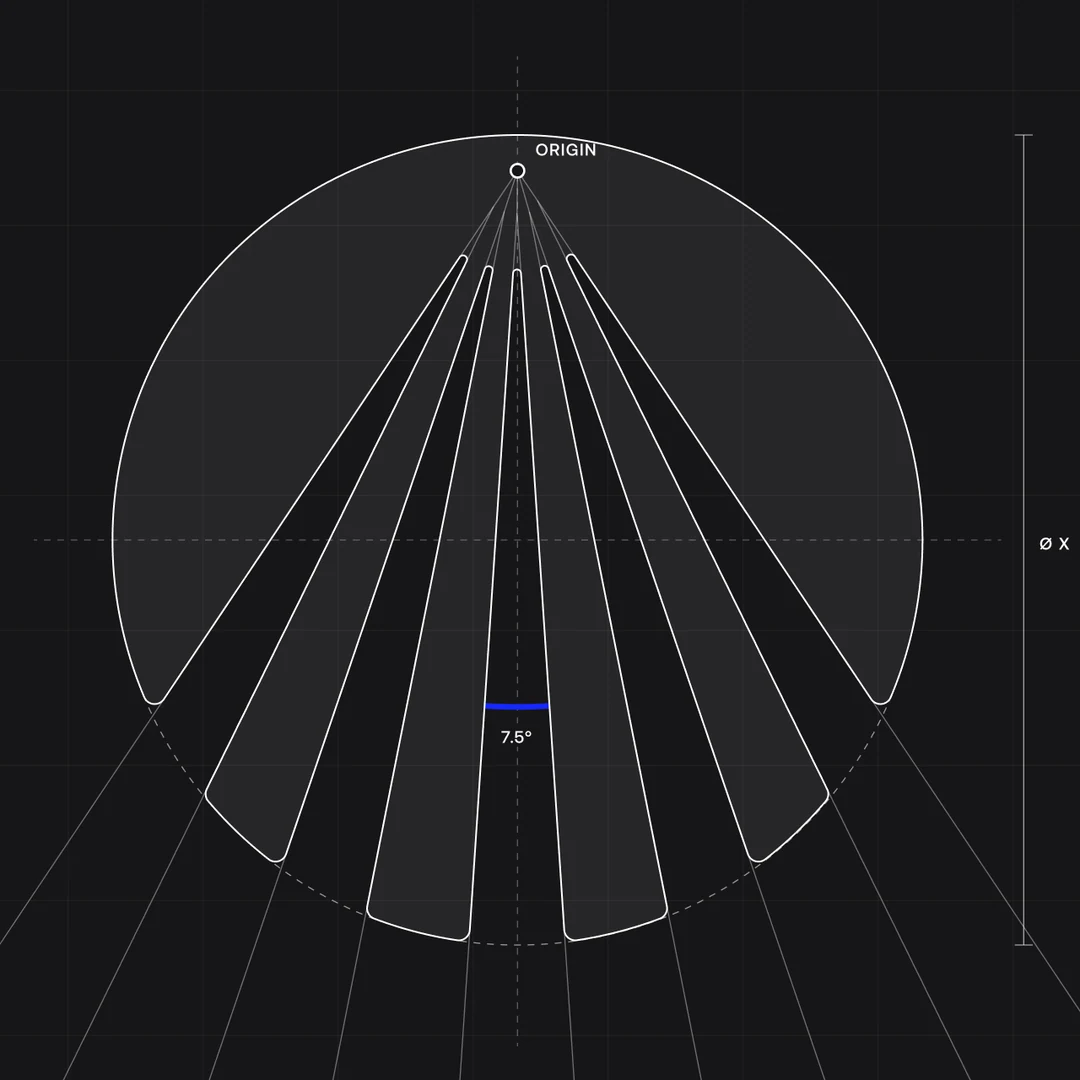This screenshot has width=1080, height=1080.
Task: Click the Ø X diameter label
Action: click(1054, 544)
